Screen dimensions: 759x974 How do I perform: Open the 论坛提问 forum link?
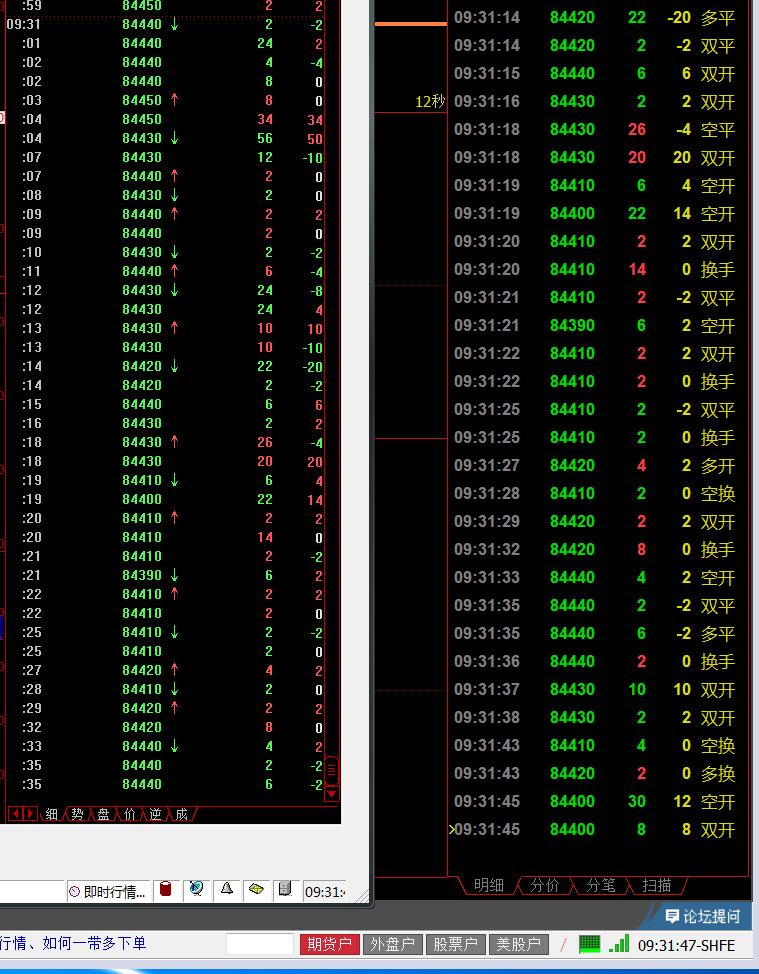tap(702, 916)
